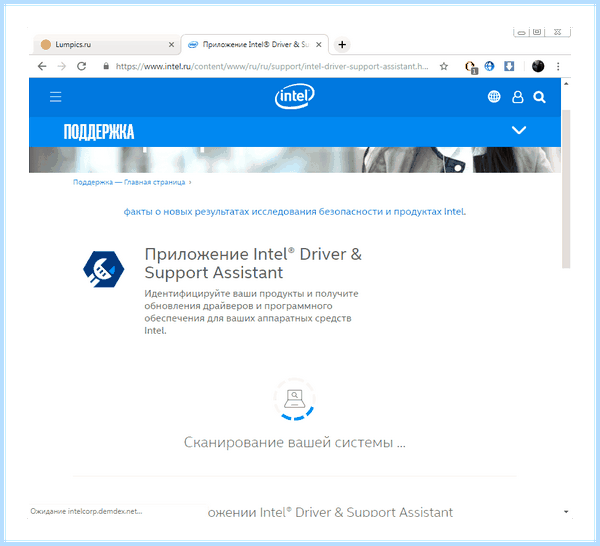
Task: Click the page vertical scrollbar thumb
Action: pyautogui.click(x=566, y=189)
